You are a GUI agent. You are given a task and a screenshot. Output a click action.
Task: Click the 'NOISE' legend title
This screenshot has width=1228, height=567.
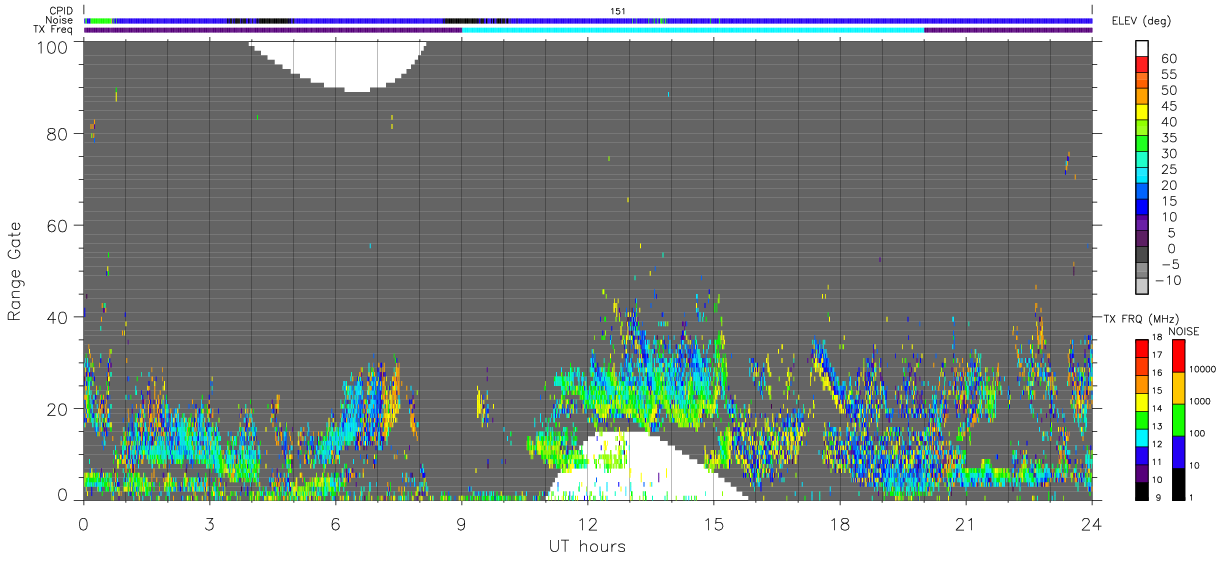tap(1183, 331)
